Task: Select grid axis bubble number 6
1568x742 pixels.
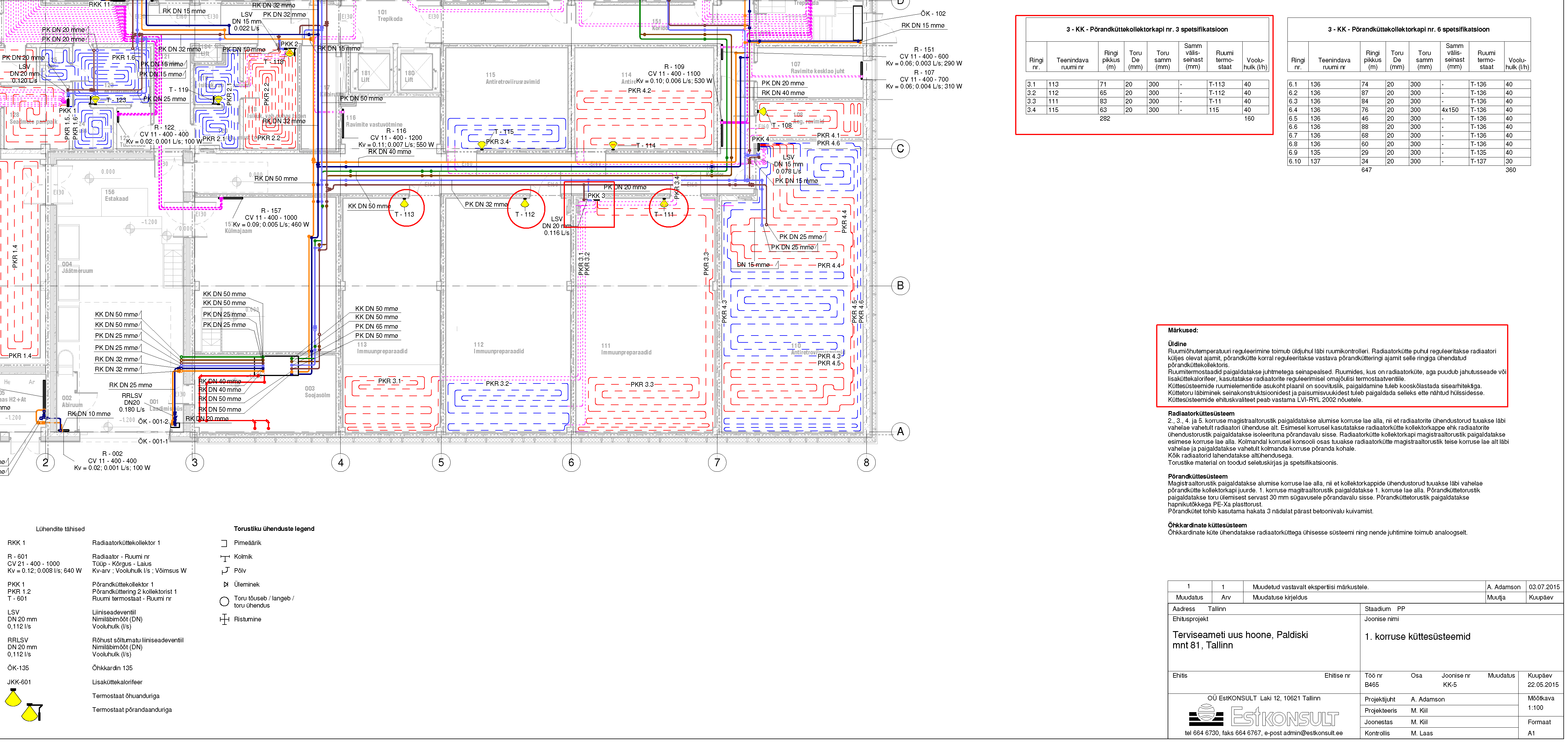Action: tap(571, 462)
